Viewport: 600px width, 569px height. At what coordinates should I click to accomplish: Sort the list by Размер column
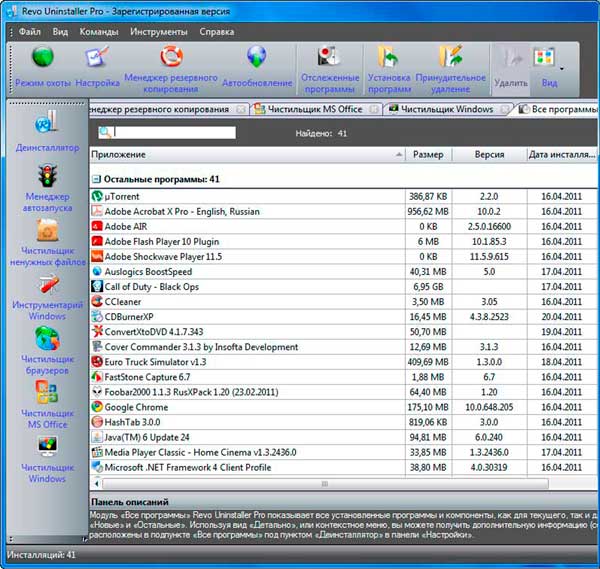point(428,155)
